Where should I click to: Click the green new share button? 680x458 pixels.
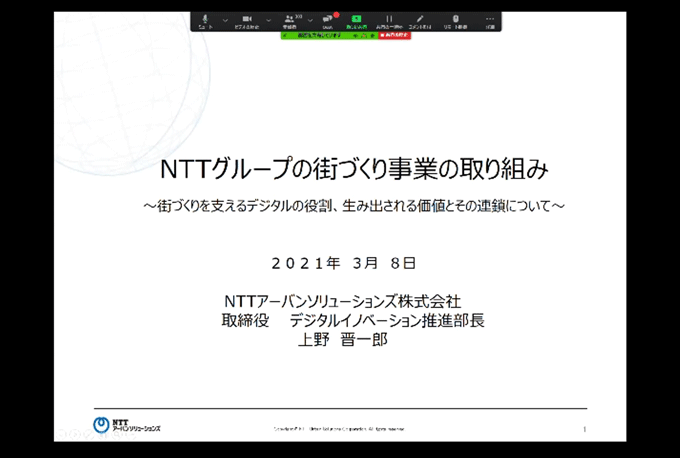pyautogui.click(x=356, y=21)
